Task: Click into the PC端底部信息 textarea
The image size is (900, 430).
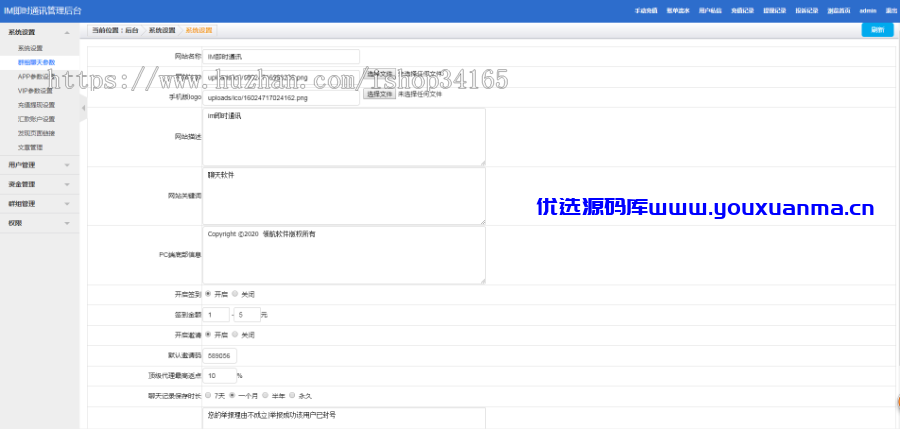Action: (x=344, y=255)
